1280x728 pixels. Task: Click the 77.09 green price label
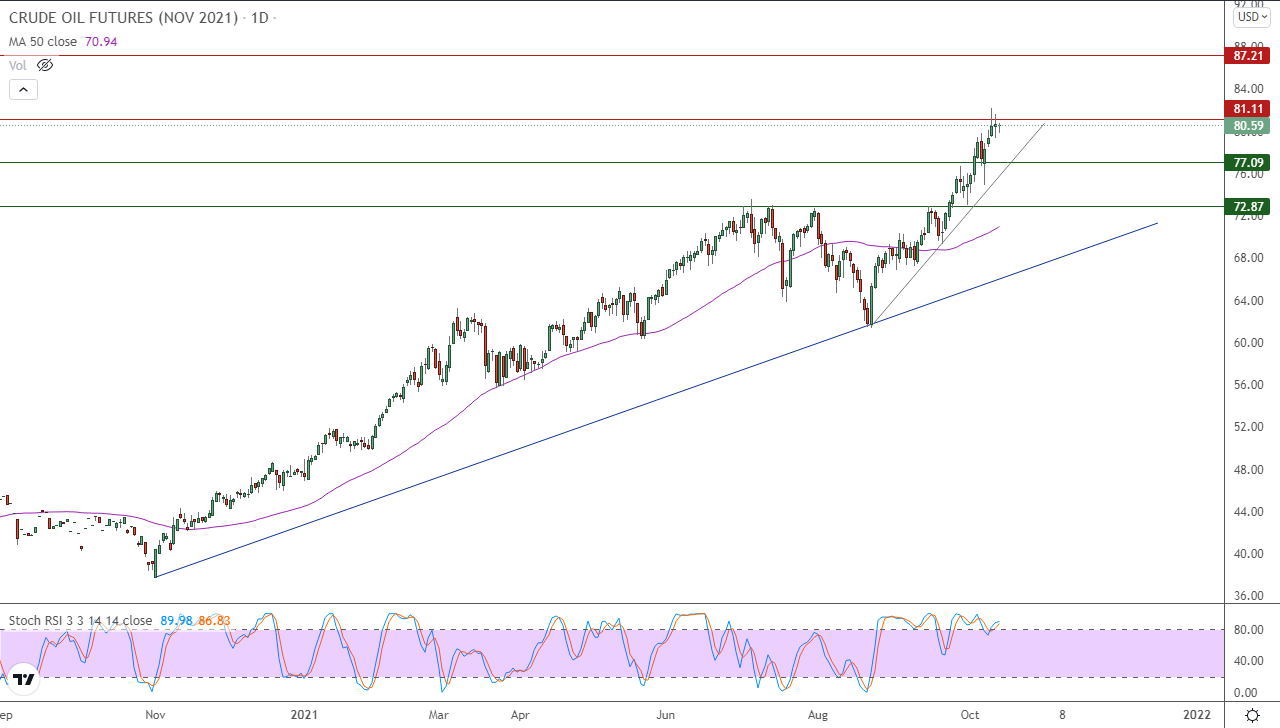click(1249, 162)
